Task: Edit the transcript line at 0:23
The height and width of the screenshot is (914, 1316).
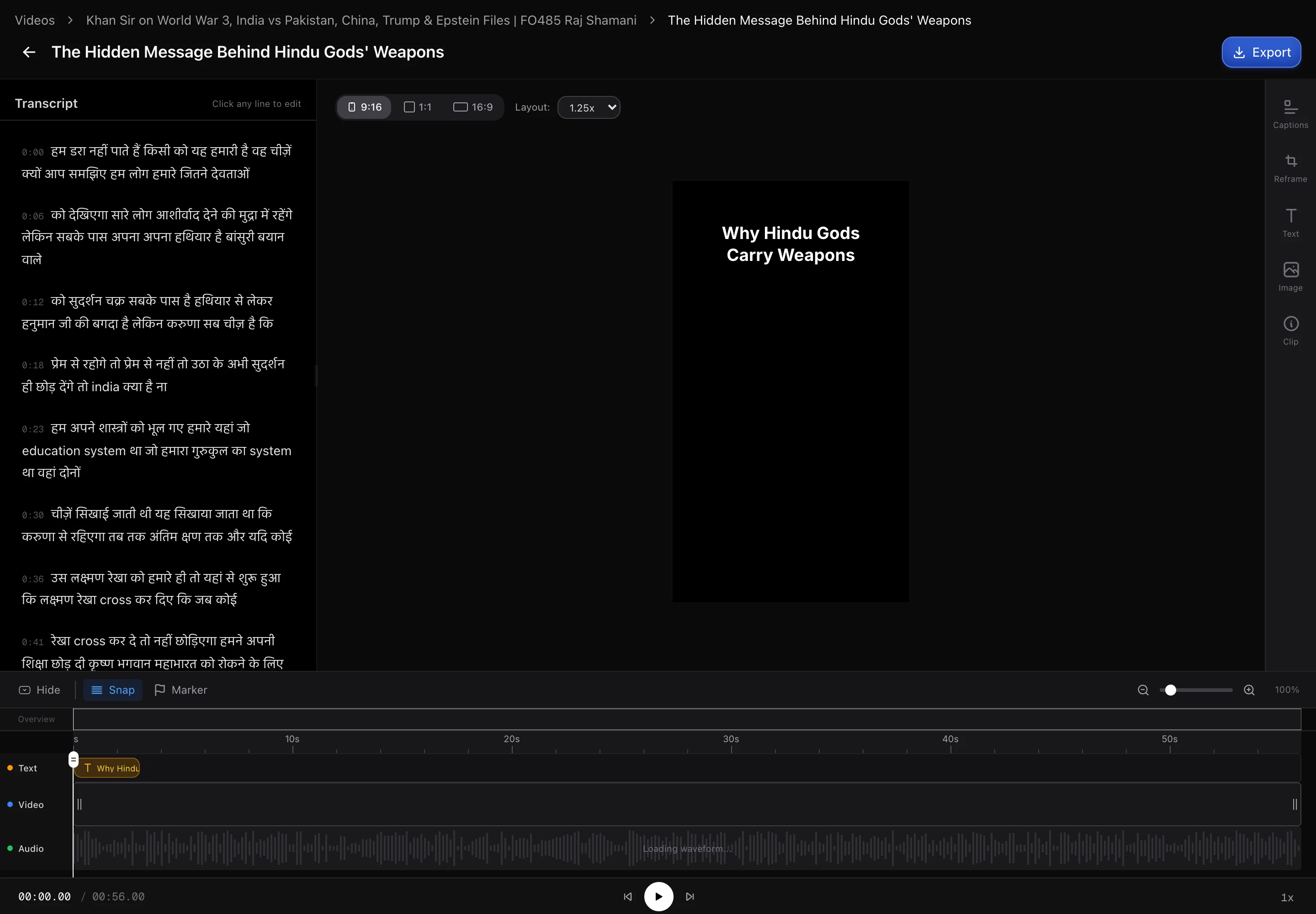Action: [x=158, y=450]
